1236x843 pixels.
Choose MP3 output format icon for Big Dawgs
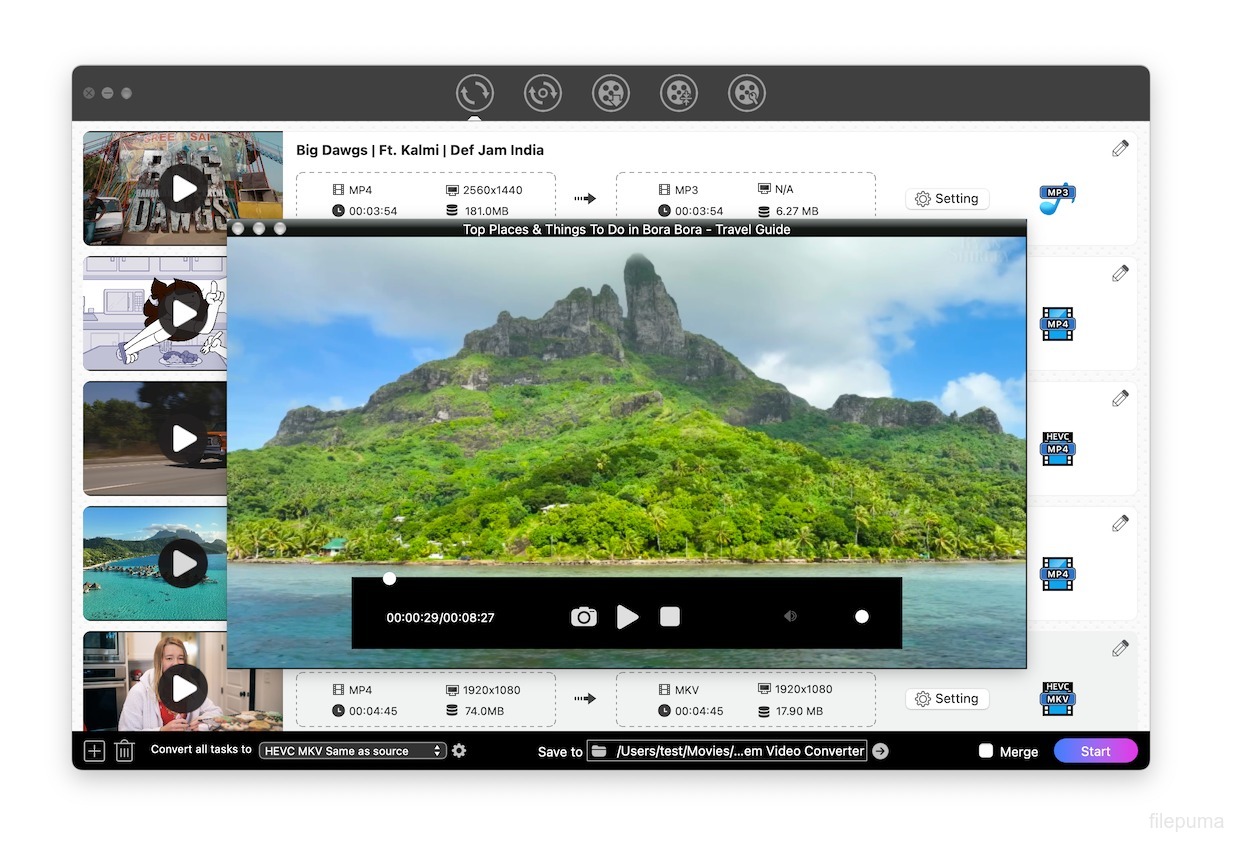click(x=1057, y=198)
